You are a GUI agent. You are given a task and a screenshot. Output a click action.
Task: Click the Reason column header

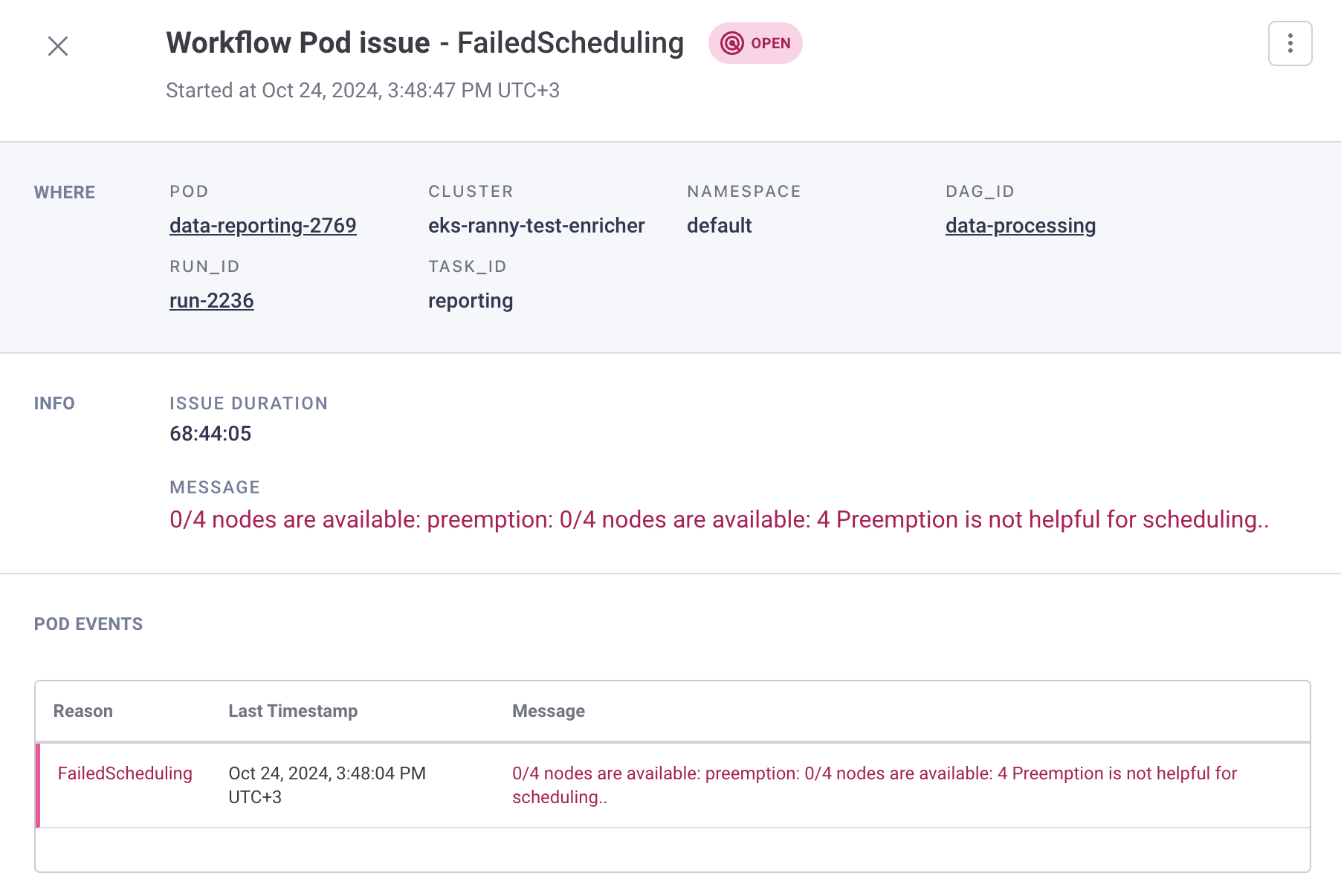click(x=83, y=711)
